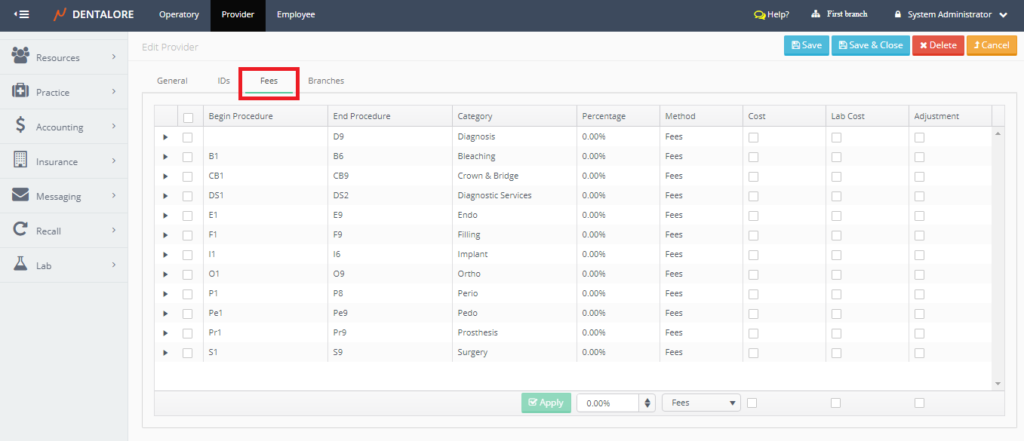Screen dimensions: 1024x441
Task: Click the Lab flask icon
Action: 20,265
